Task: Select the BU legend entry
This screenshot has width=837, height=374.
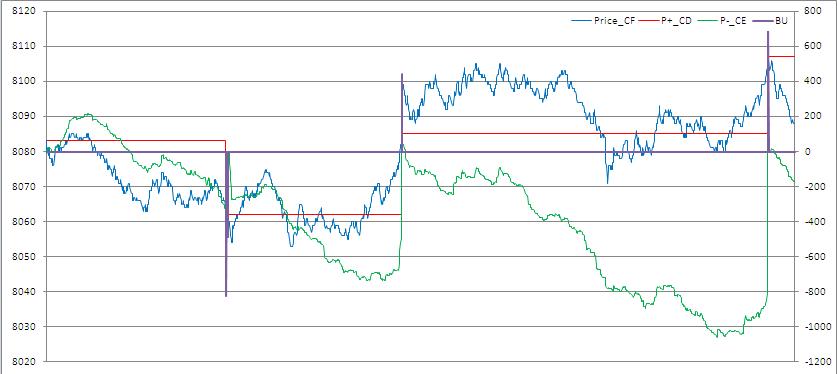Action: coord(769,22)
